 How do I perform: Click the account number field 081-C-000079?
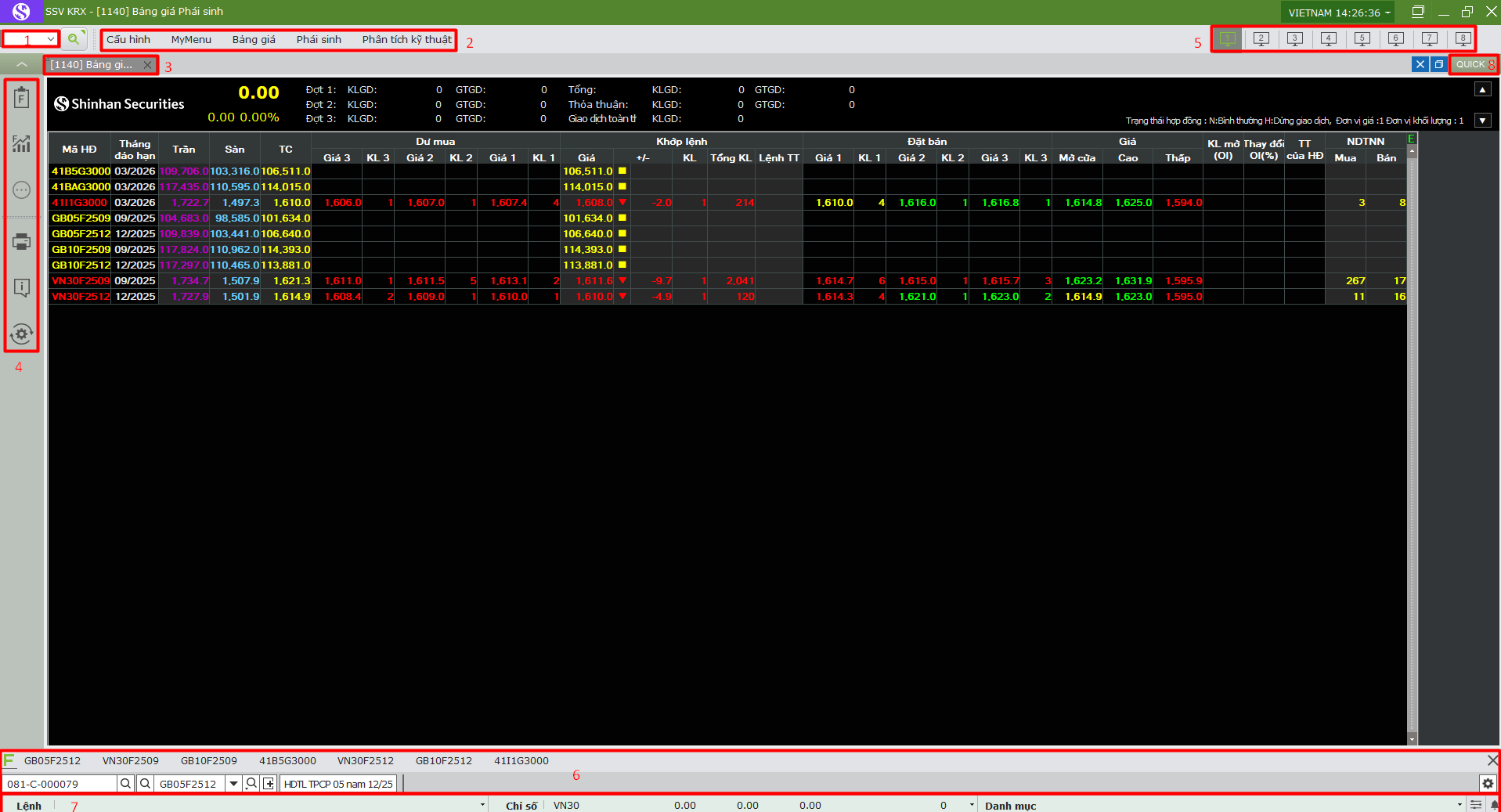click(59, 784)
